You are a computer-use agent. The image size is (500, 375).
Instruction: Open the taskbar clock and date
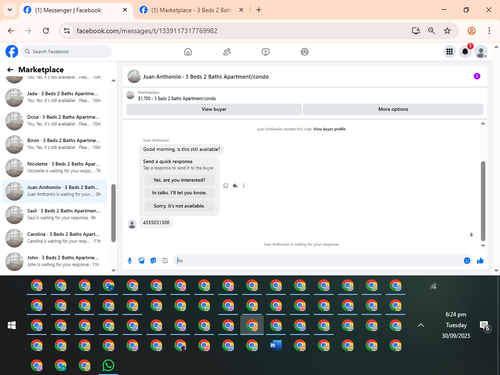[456, 325]
